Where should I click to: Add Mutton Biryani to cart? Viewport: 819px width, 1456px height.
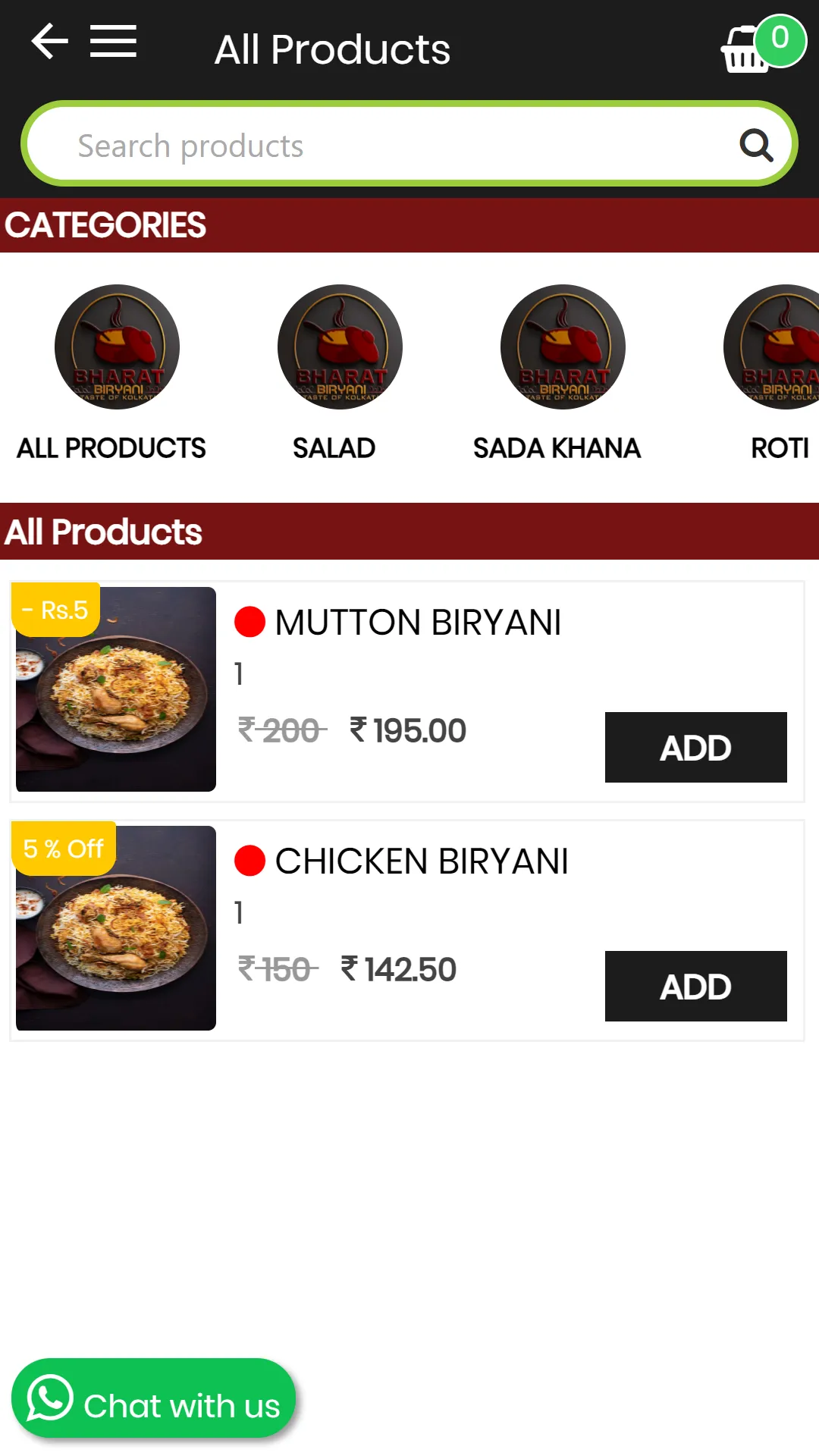coord(695,747)
